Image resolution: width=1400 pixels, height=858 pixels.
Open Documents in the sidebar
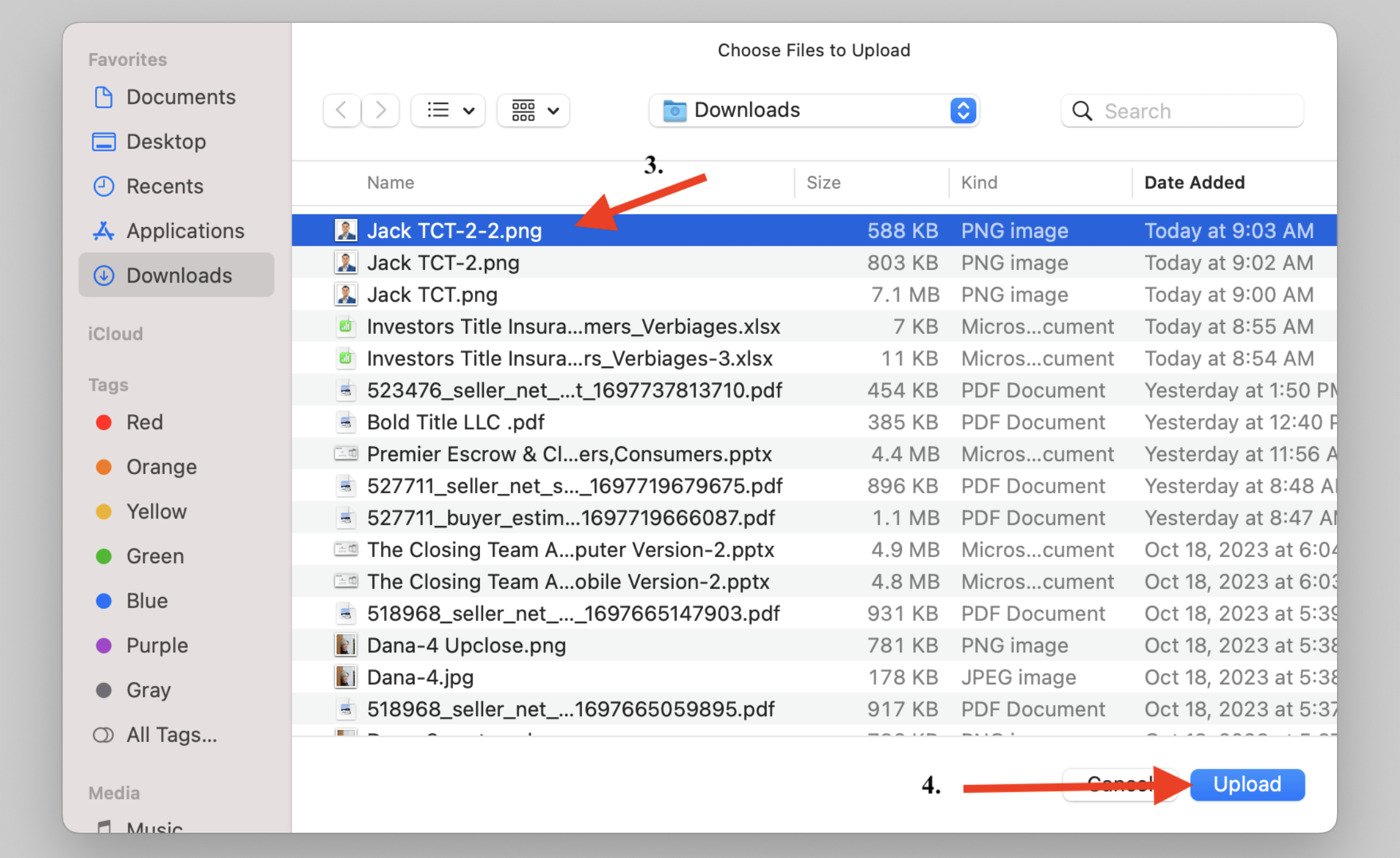pos(180,97)
